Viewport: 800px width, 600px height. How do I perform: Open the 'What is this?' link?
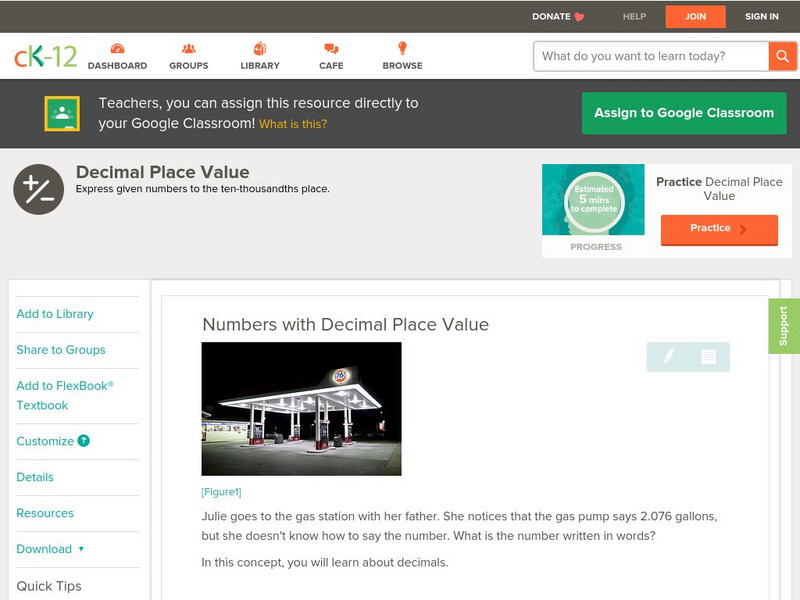click(293, 124)
